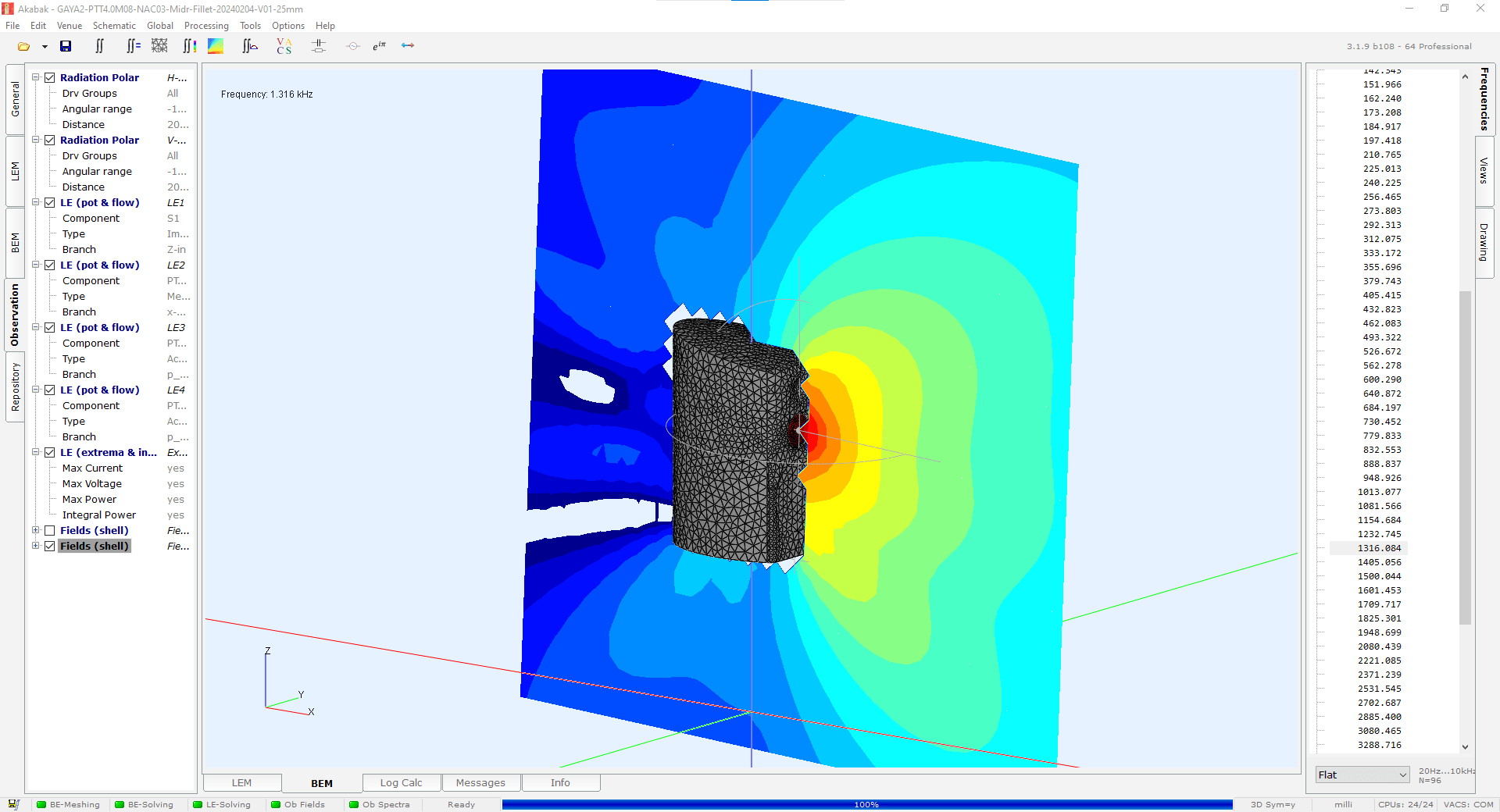Click the source generator symbol icon
Image resolution: width=1500 pixels, height=812 pixels.
point(353,46)
